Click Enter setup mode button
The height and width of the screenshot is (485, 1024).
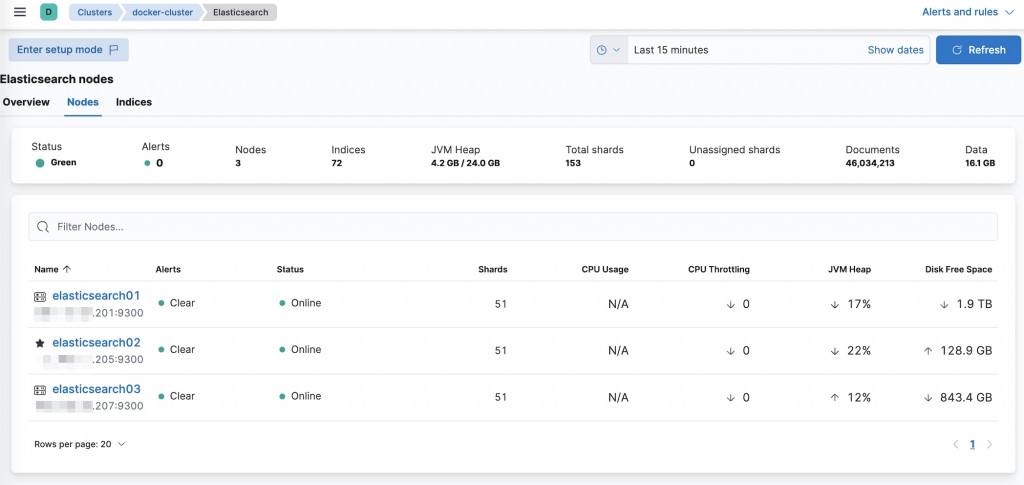pyautogui.click(x=68, y=50)
